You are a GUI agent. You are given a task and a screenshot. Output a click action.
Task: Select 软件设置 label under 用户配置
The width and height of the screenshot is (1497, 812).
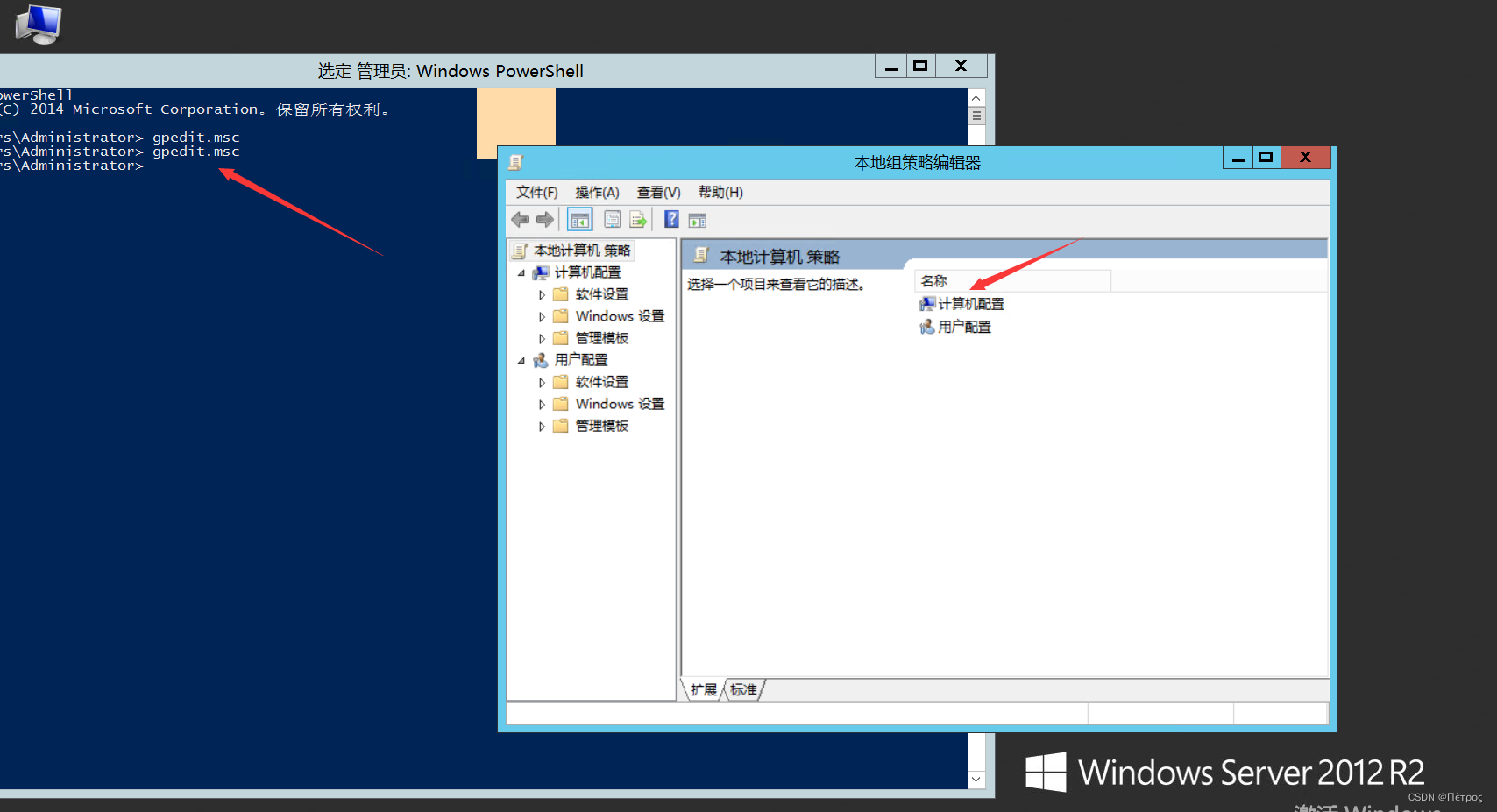[602, 382]
